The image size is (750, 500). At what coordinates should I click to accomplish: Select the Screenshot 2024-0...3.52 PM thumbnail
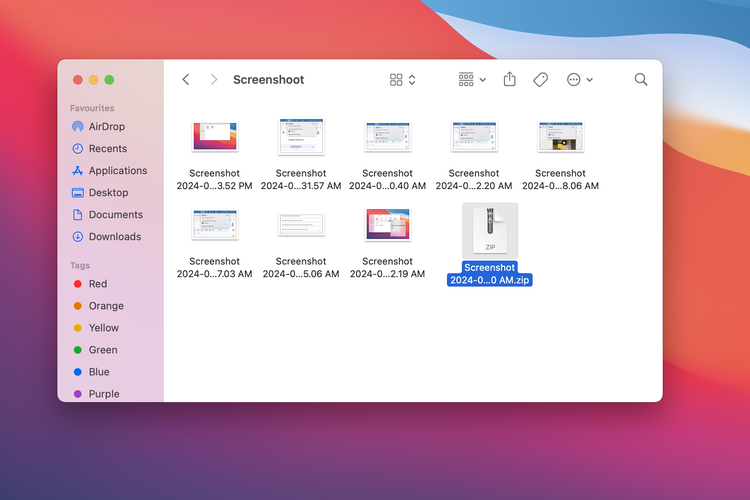(214, 137)
